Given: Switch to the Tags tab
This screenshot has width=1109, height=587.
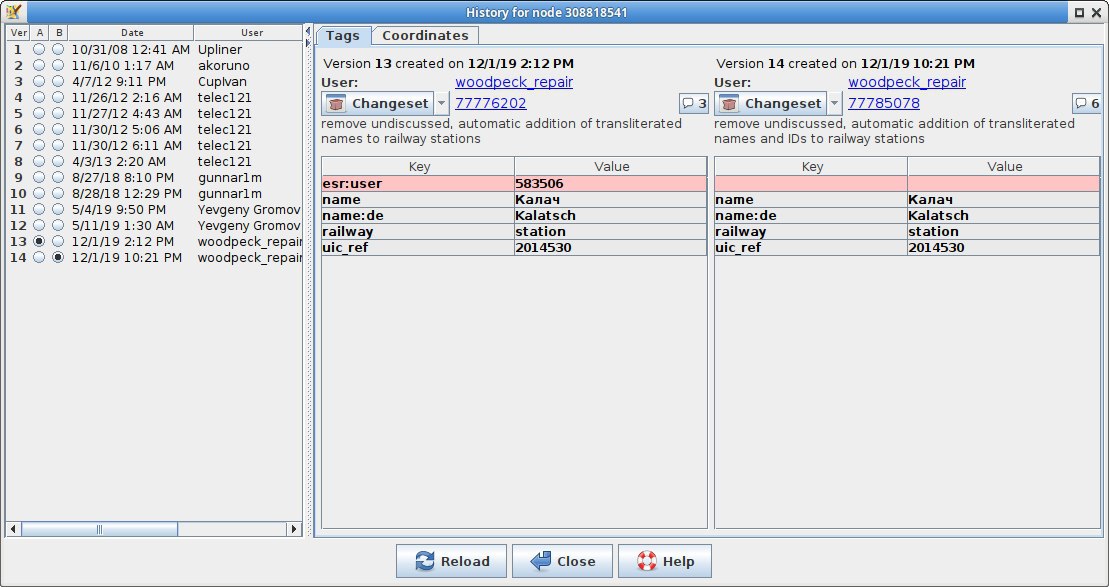Looking at the screenshot, I should (x=343, y=35).
